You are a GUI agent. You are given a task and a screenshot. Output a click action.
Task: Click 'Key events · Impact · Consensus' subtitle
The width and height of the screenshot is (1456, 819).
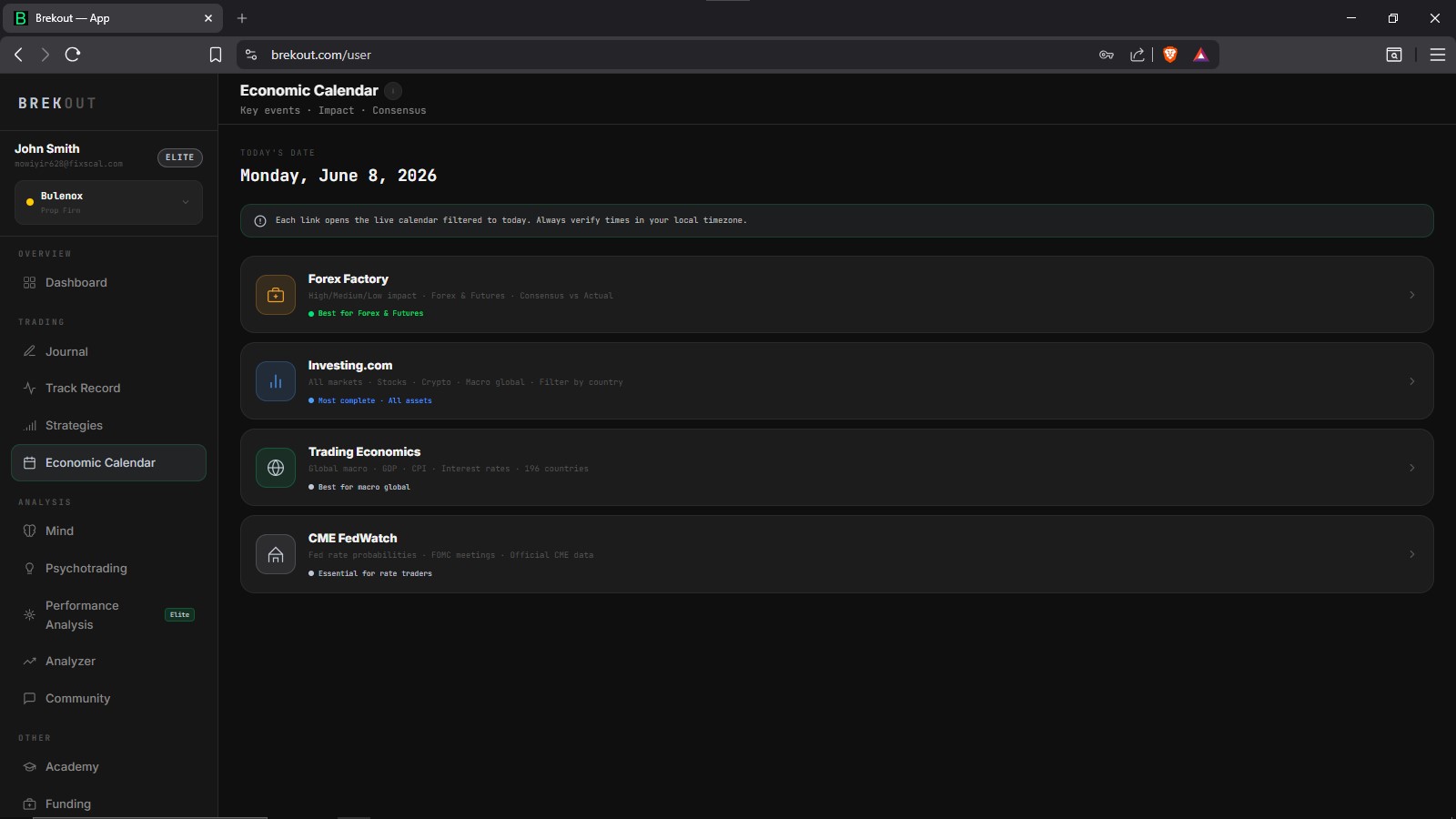333,111
